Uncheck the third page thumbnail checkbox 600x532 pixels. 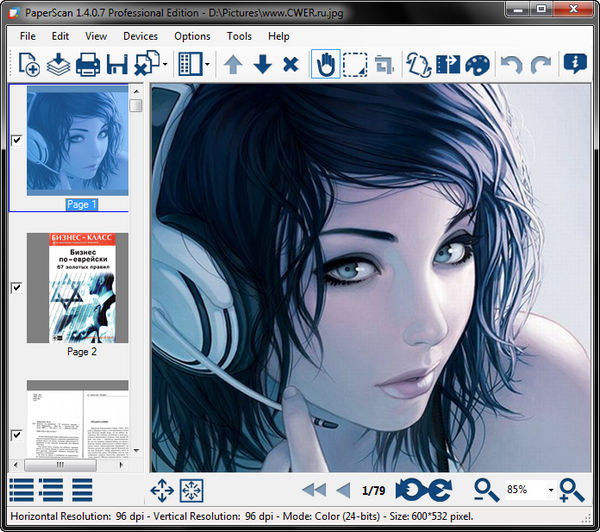[x=16, y=435]
